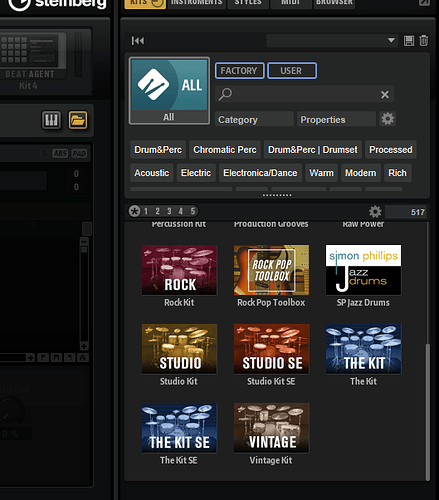
Task: Switch to the STYLES tab
Action: (x=248, y=3)
